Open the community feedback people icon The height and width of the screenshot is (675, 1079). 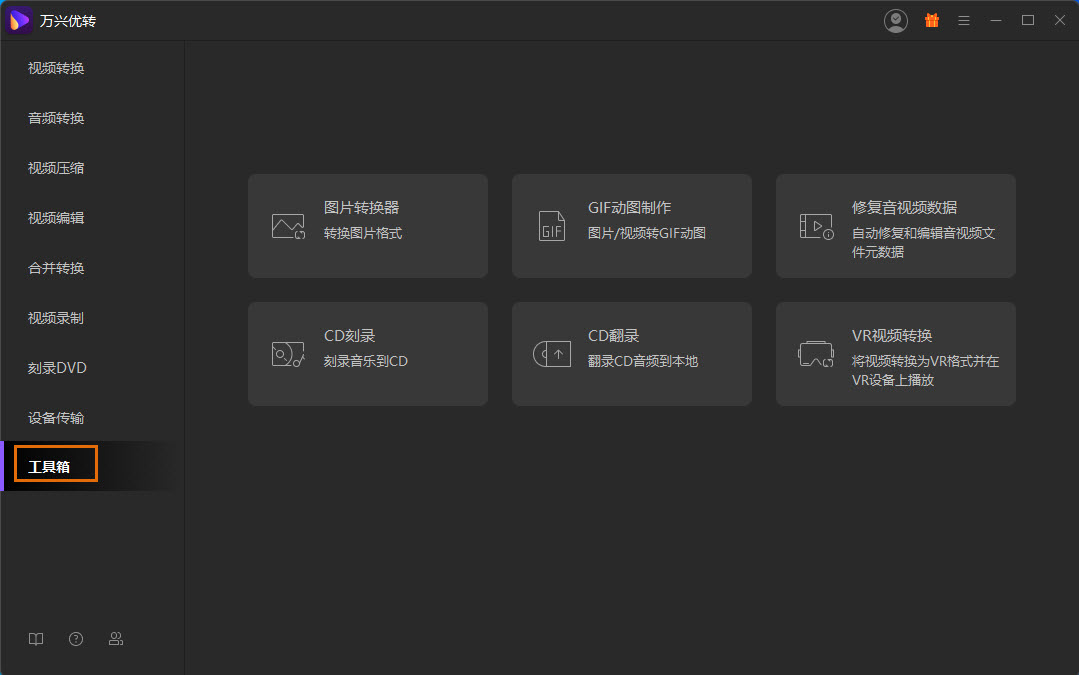point(116,639)
